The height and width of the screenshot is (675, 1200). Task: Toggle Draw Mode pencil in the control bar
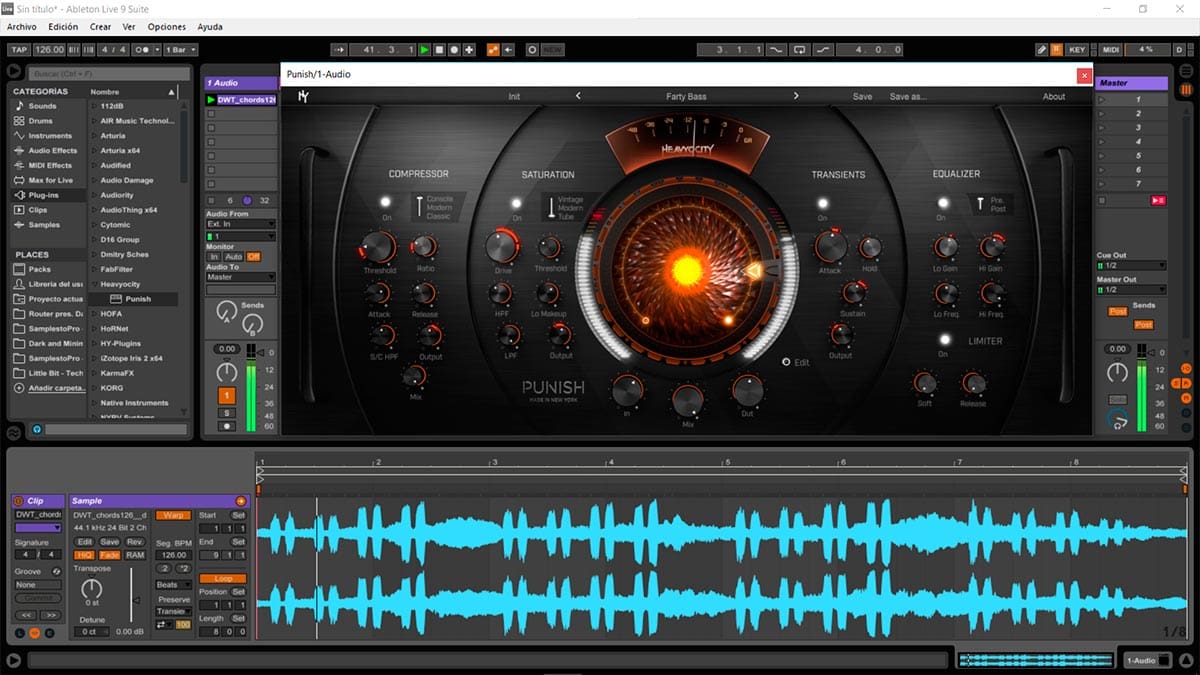pos(1041,49)
